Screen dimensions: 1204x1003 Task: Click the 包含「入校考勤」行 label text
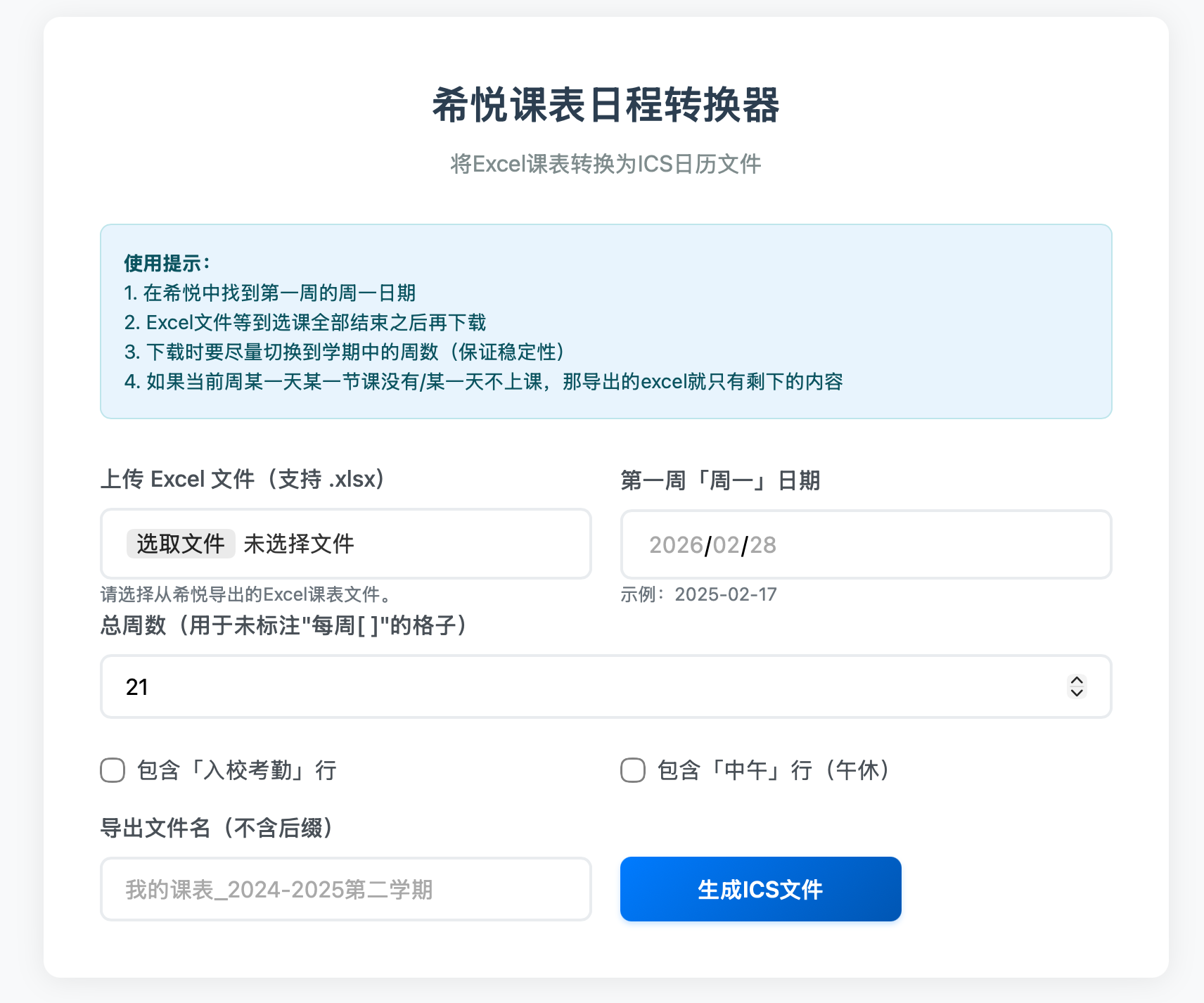236,770
